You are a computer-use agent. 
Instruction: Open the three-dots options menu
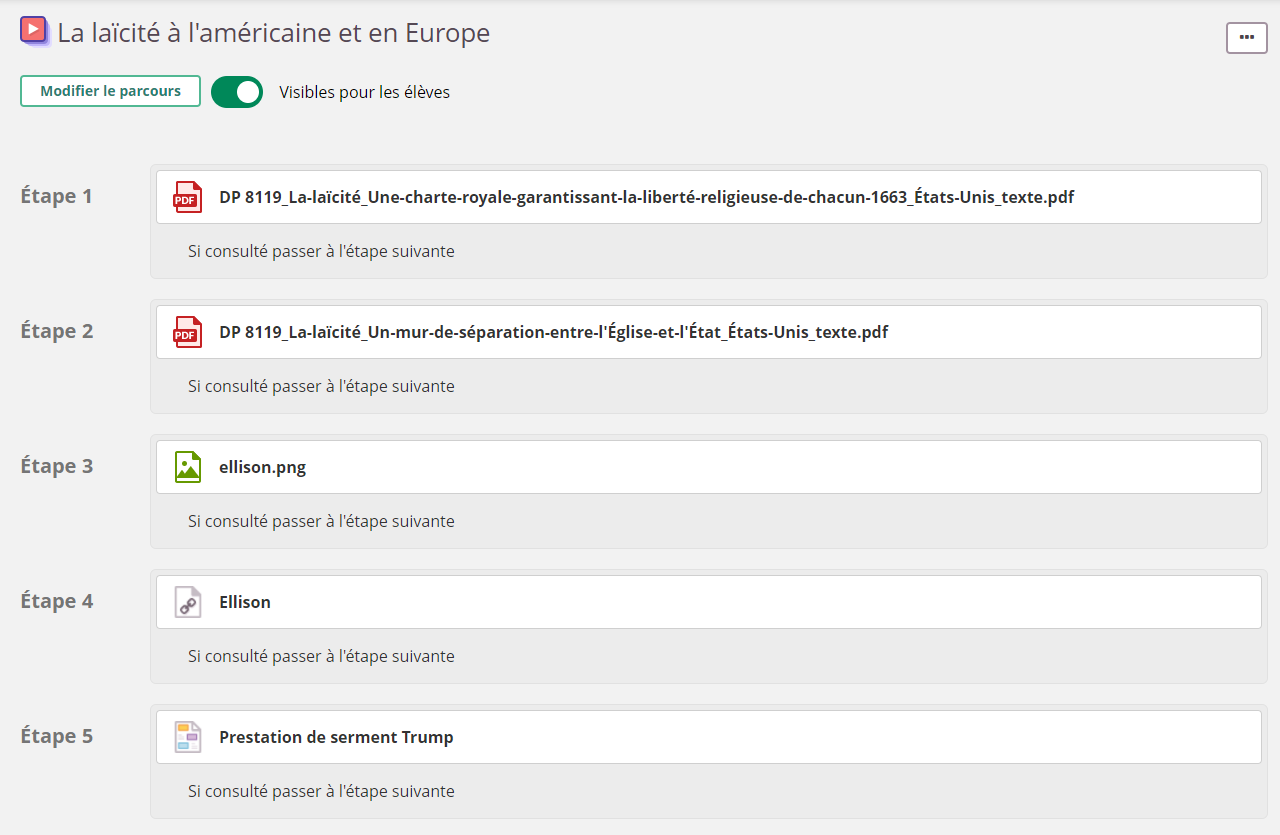tap(1246, 37)
